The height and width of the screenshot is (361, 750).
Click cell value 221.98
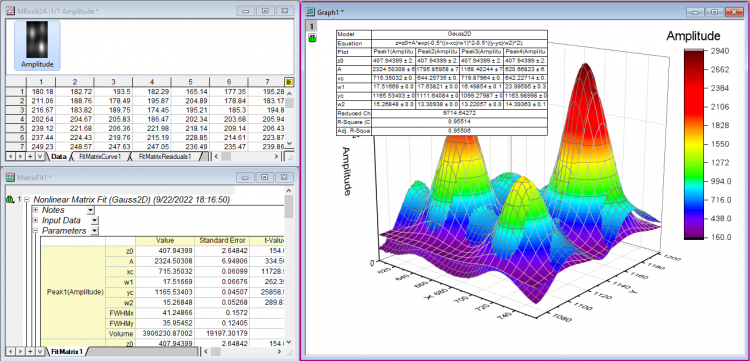coord(152,129)
